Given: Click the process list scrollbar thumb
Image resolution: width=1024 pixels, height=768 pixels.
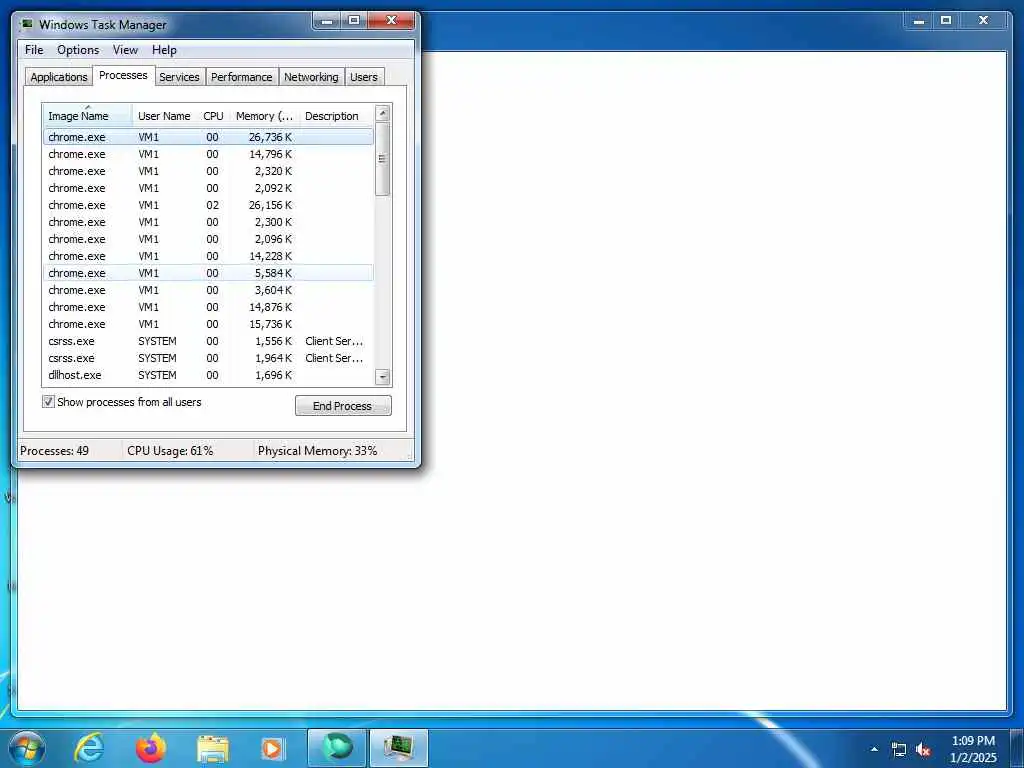Looking at the screenshot, I should [383, 159].
